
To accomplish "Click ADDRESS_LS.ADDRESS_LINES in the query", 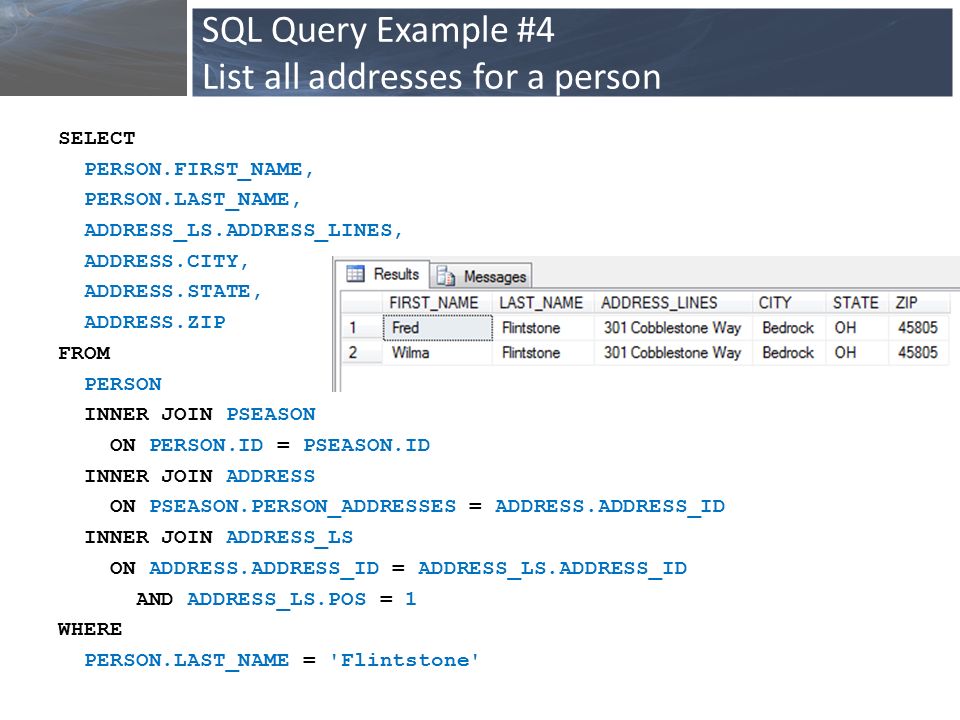I will pyautogui.click(x=238, y=231).
